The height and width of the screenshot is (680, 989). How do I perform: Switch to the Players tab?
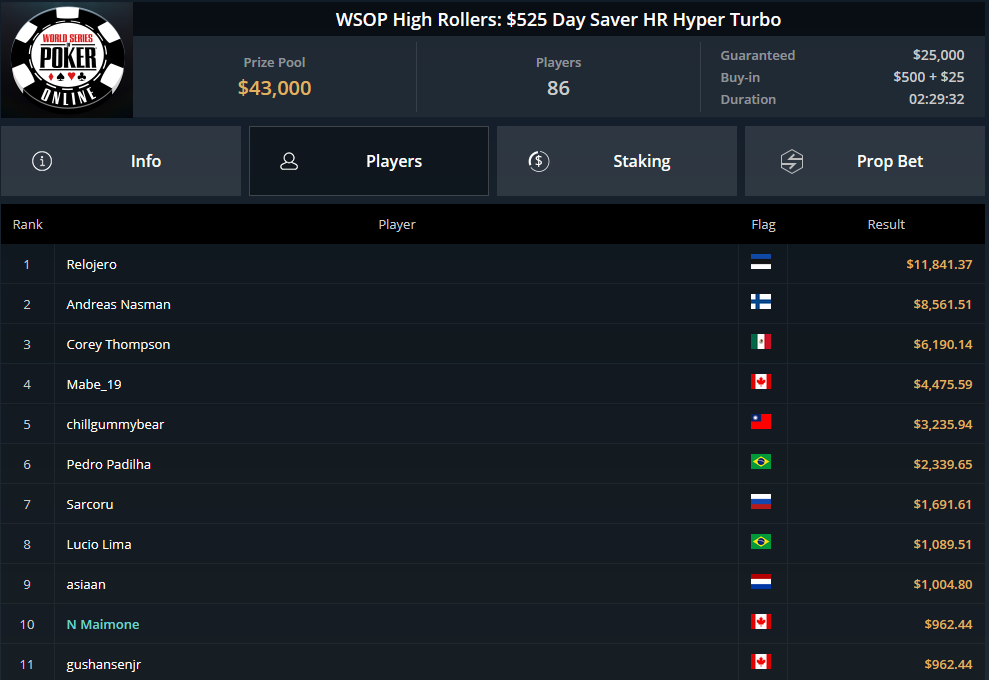point(369,161)
